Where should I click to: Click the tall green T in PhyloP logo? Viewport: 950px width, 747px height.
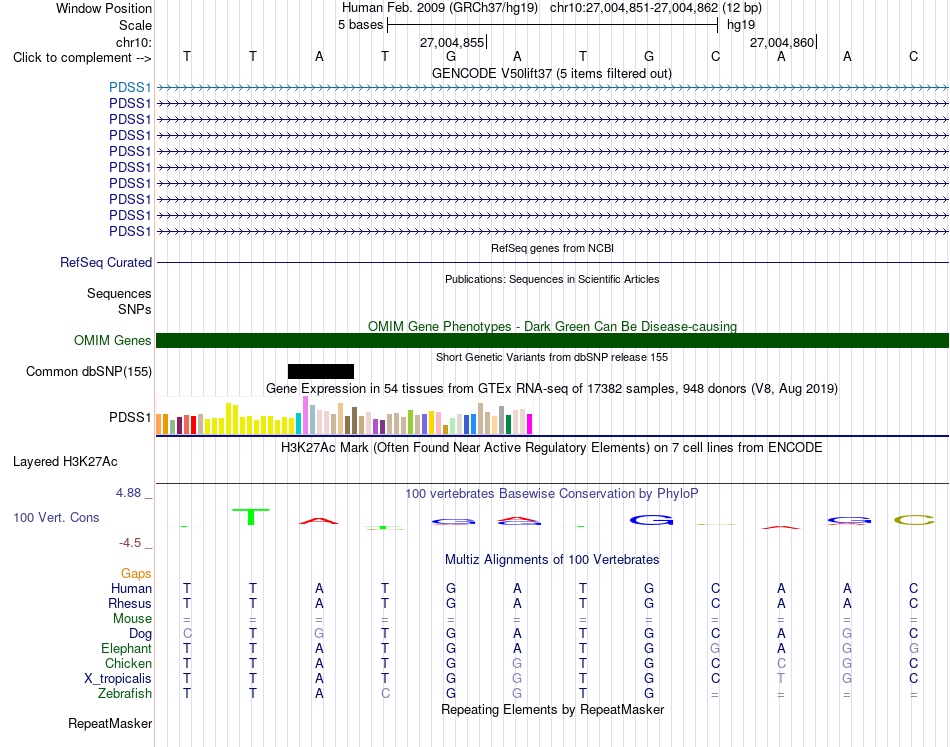coord(251,517)
